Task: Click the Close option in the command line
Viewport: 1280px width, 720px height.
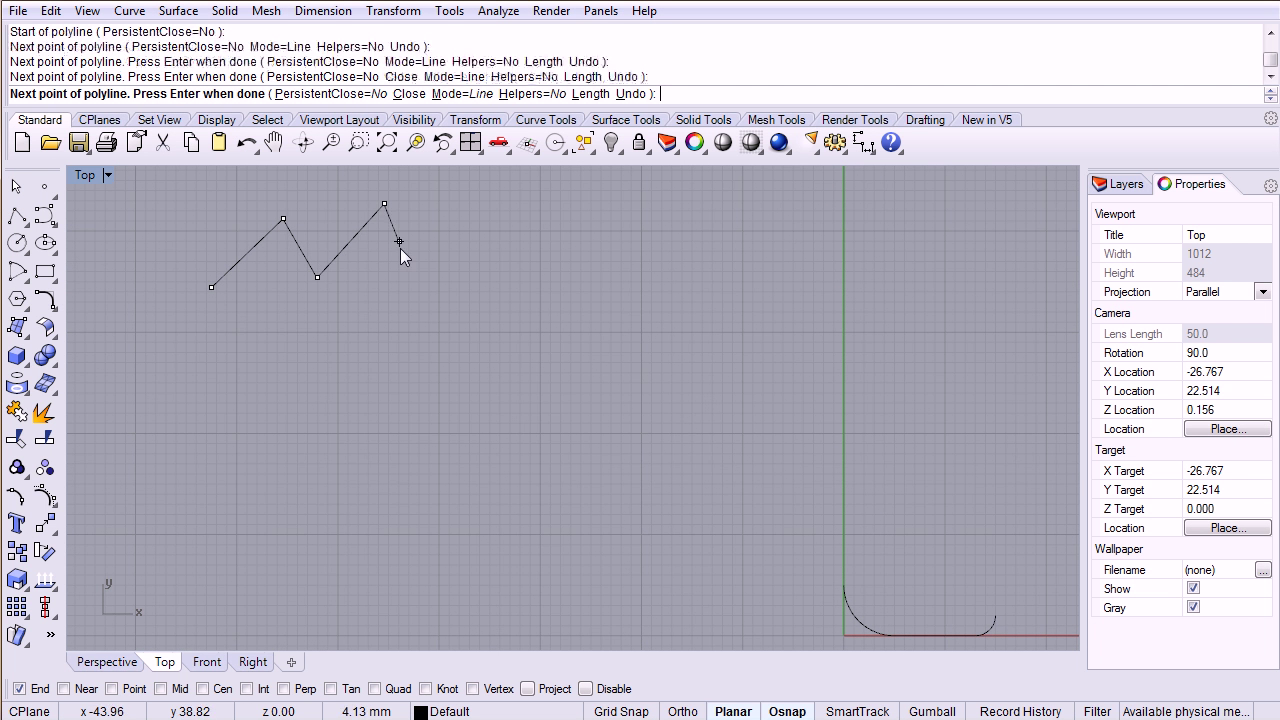Action: pyautogui.click(x=409, y=94)
